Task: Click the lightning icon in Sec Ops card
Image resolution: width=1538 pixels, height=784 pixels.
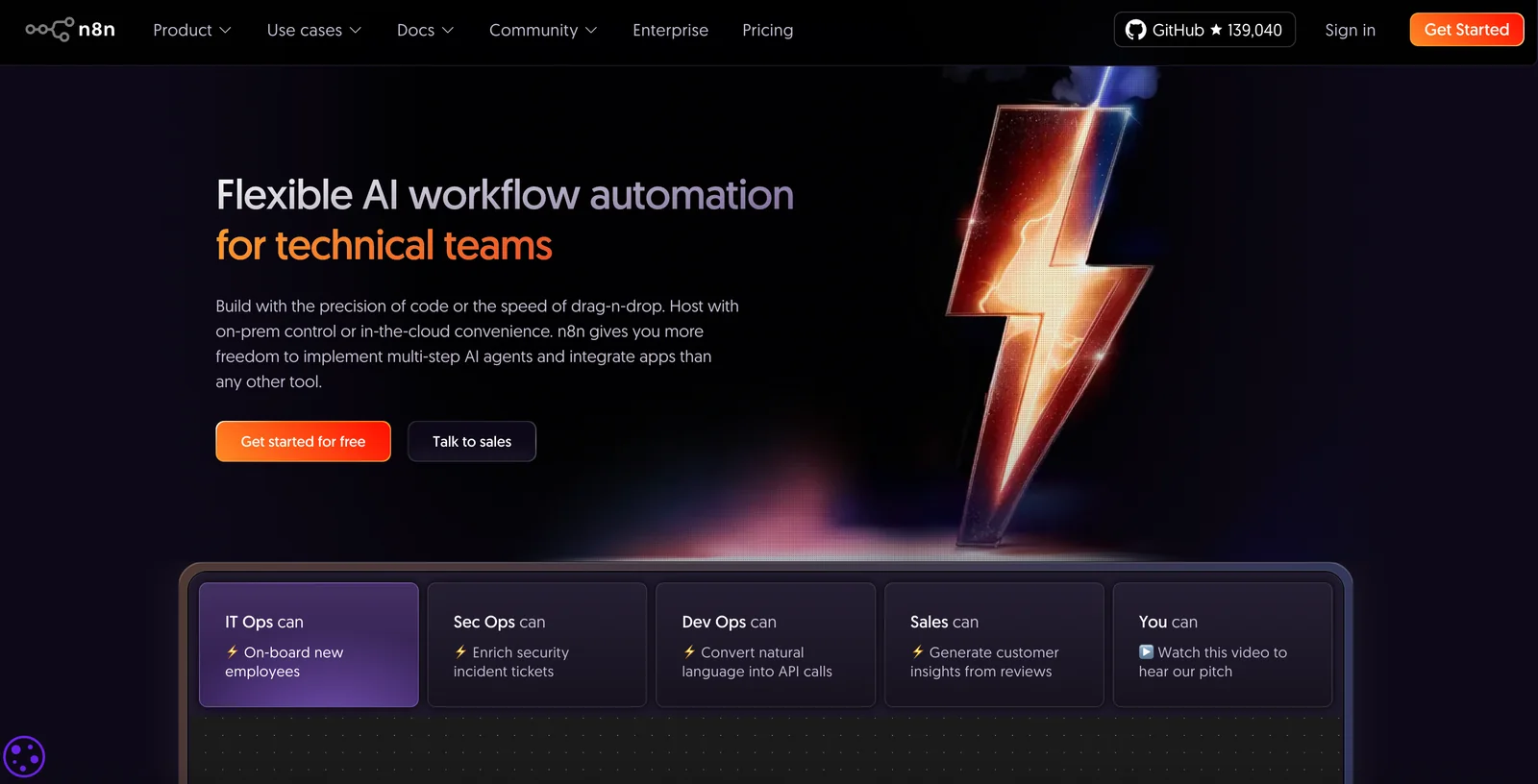Action: (x=460, y=651)
